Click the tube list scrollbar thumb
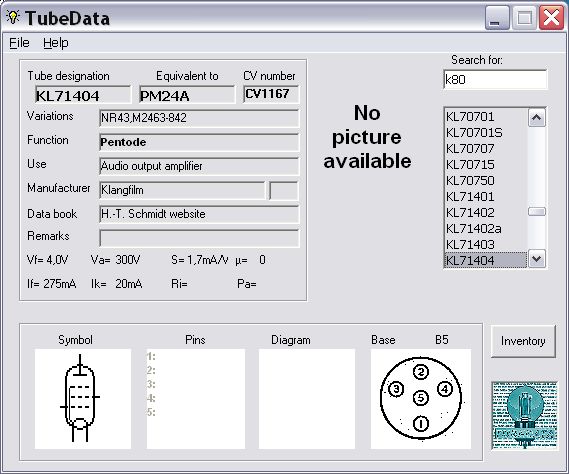Screen dimensions: 569x474 537,212
